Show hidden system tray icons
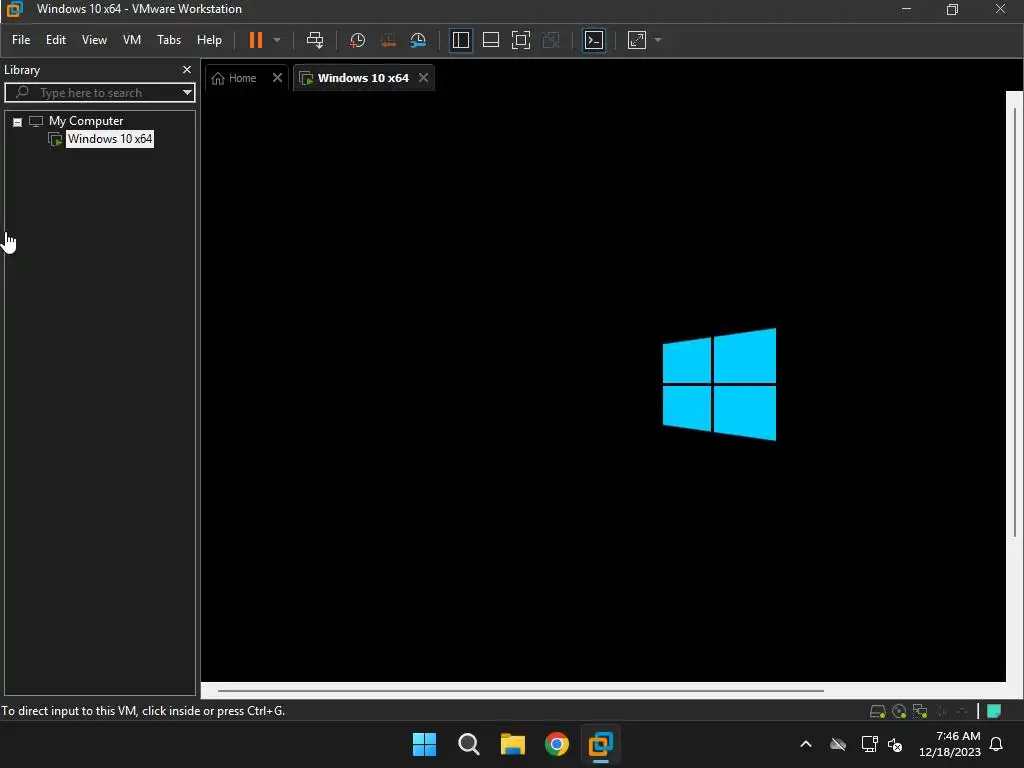 click(x=806, y=744)
